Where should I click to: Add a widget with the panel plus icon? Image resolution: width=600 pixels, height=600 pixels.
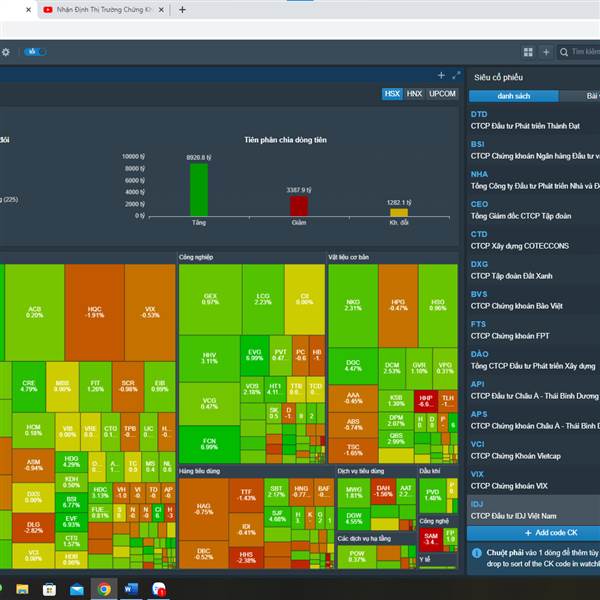point(441,75)
